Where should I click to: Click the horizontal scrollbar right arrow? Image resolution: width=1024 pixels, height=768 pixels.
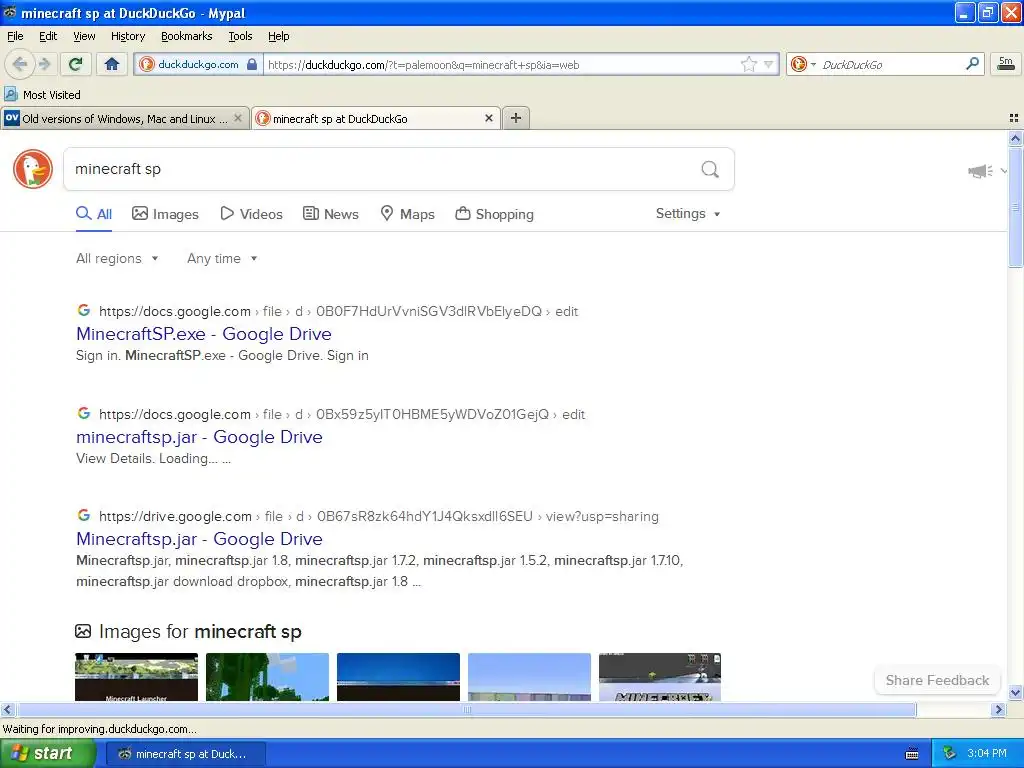(998, 709)
